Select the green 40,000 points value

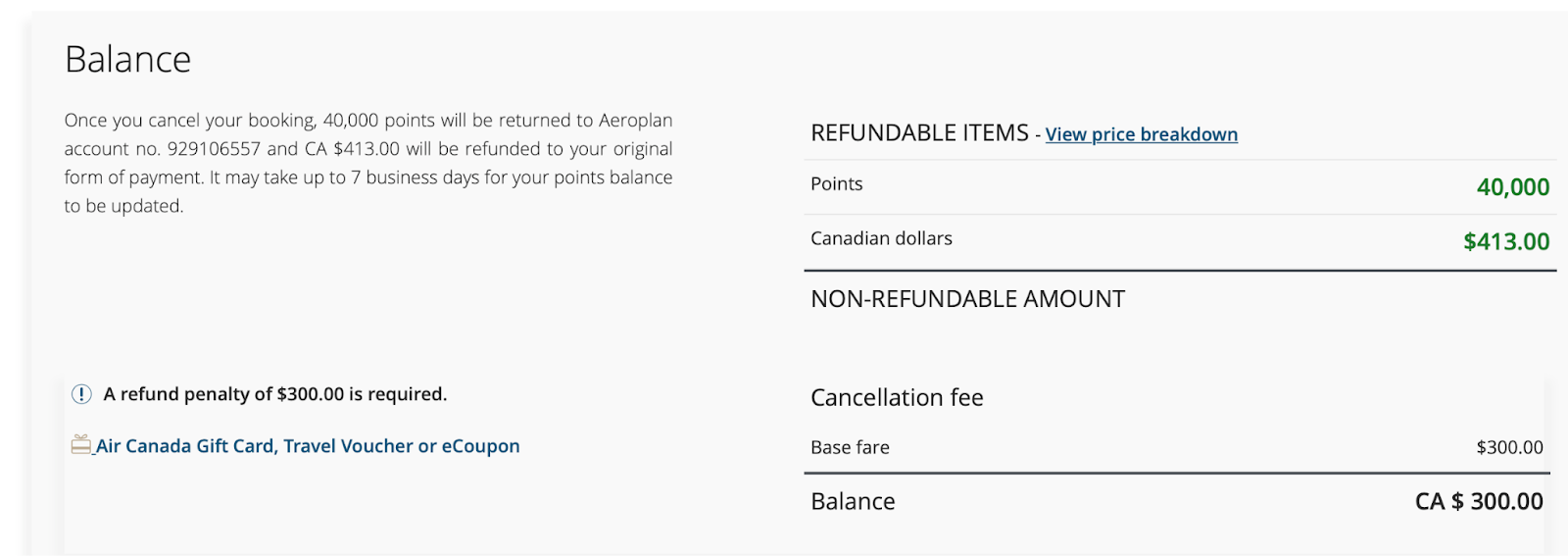pyautogui.click(x=1512, y=187)
